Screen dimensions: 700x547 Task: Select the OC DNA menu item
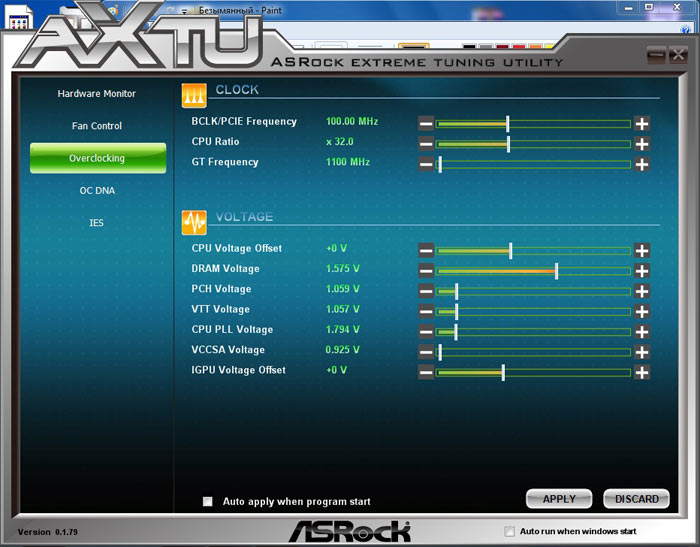pyautogui.click(x=97, y=190)
